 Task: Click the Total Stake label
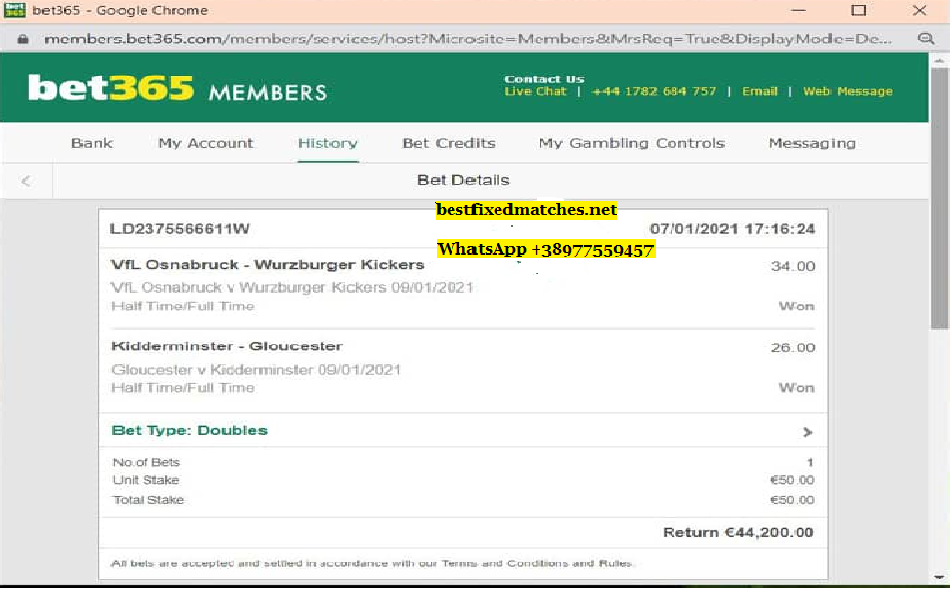coord(148,500)
